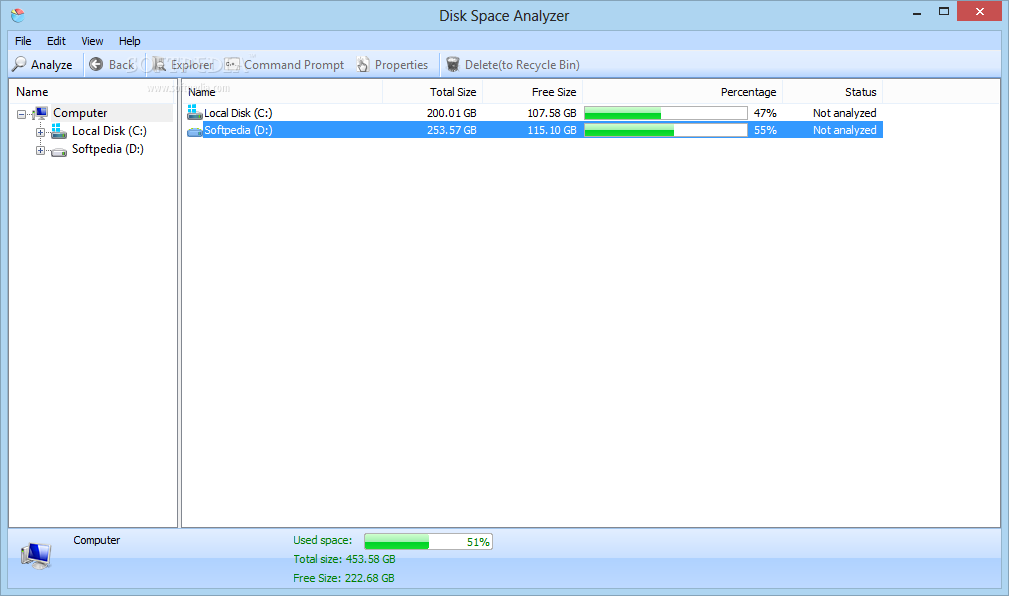
Task: Click the Local Disk (C:) tree drive icon
Action: coord(59,131)
